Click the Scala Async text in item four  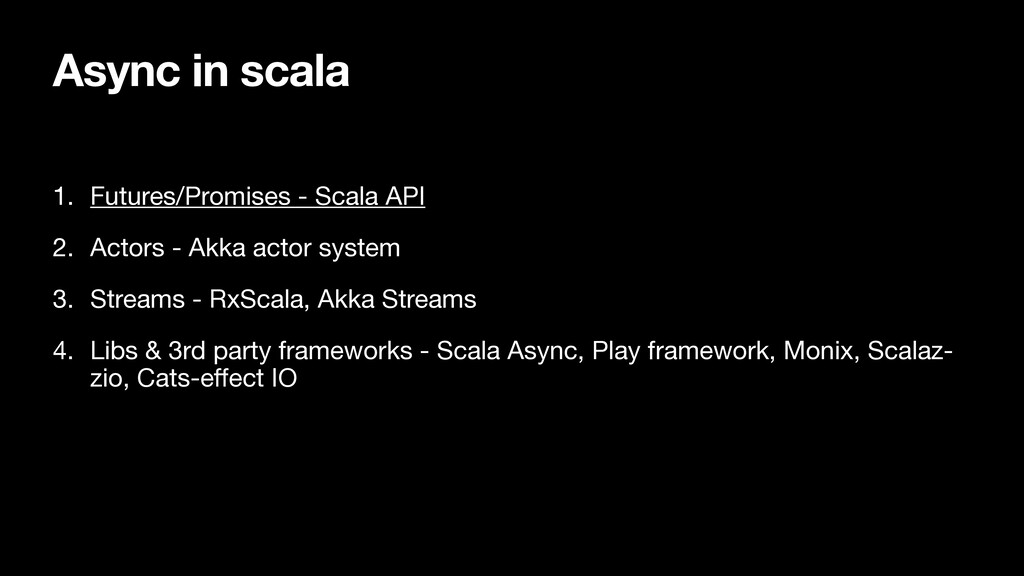coord(508,351)
